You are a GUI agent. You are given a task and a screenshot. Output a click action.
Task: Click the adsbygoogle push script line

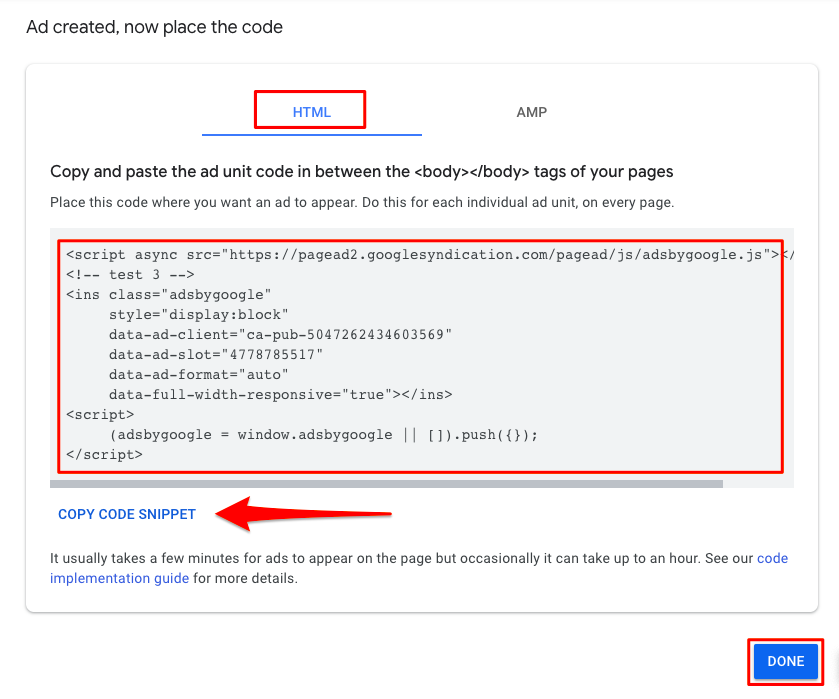(323, 435)
